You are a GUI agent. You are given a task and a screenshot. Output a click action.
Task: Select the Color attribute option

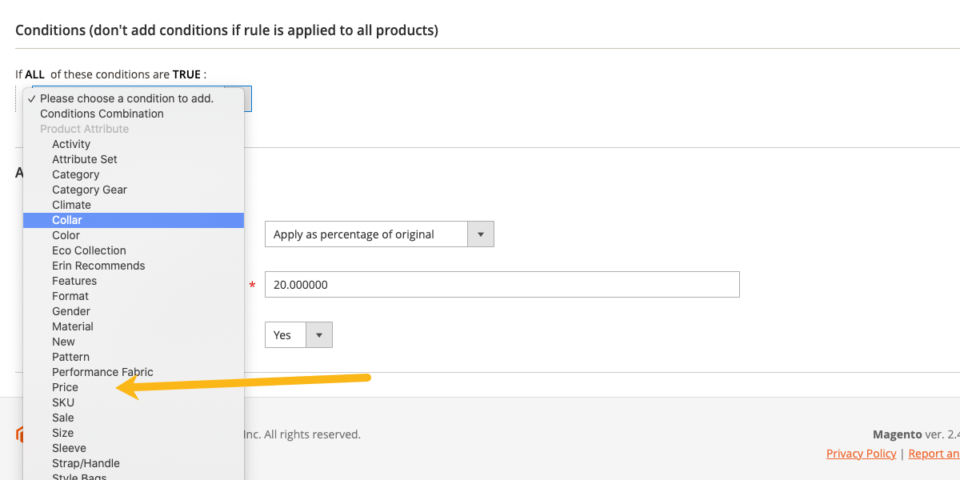tap(66, 235)
